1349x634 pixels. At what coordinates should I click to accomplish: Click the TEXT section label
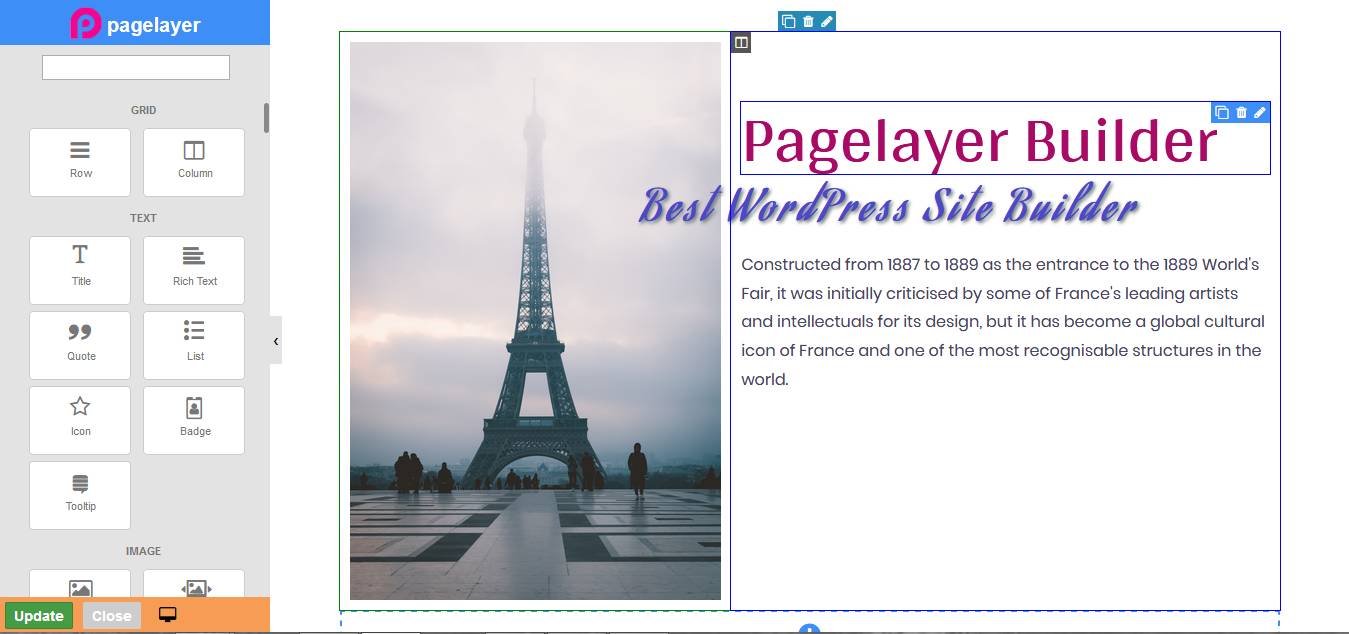coord(143,218)
